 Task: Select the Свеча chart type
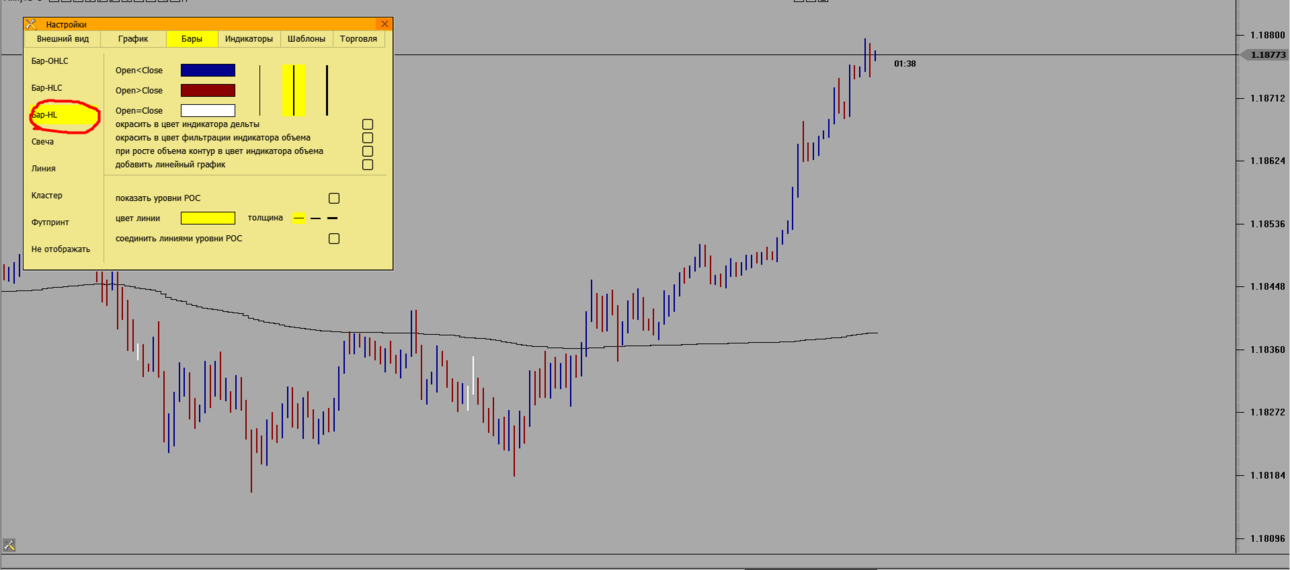[x=42, y=142]
